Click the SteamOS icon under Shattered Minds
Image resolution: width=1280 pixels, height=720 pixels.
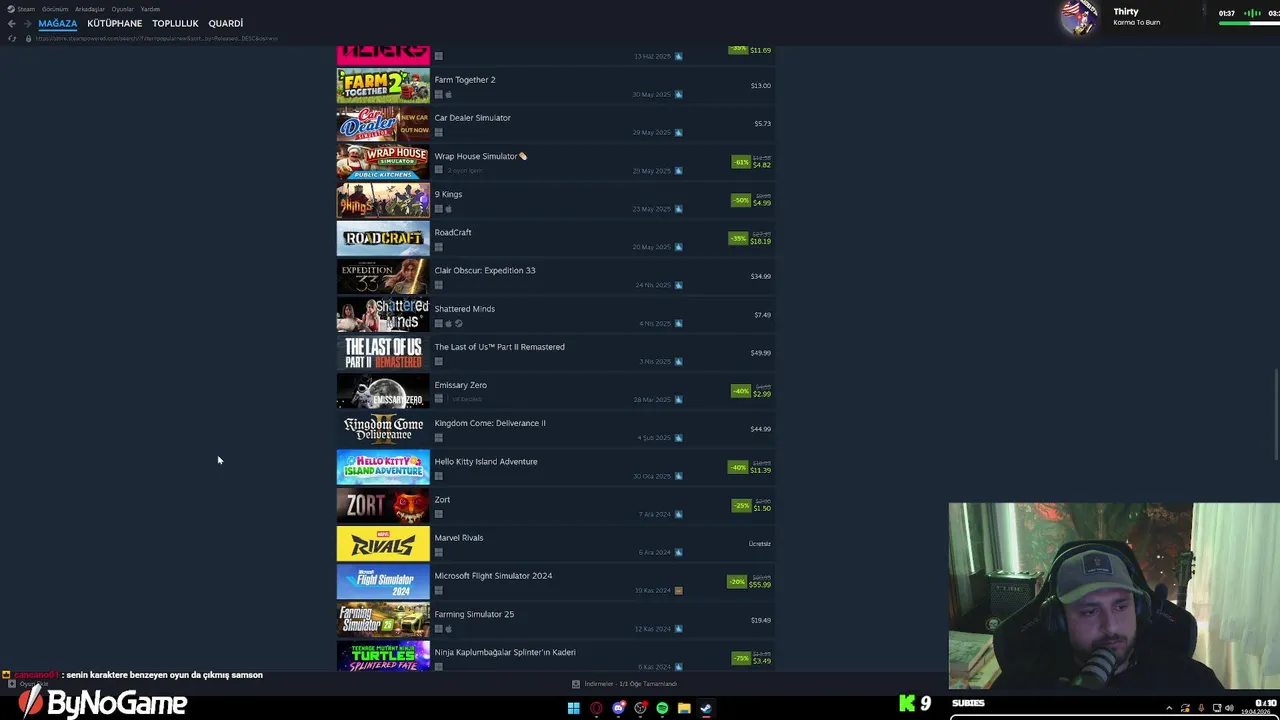tap(458, 323)
